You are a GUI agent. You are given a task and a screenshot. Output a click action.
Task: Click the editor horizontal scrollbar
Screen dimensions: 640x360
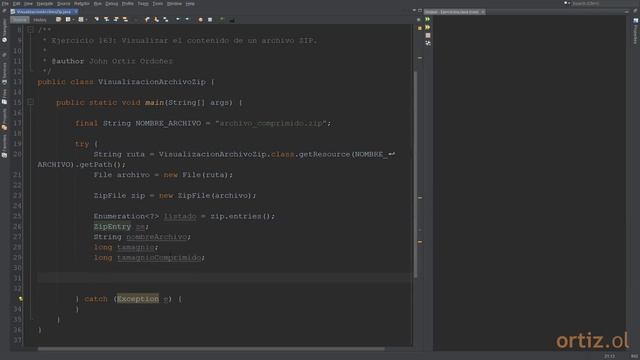(x=211, y=349)
